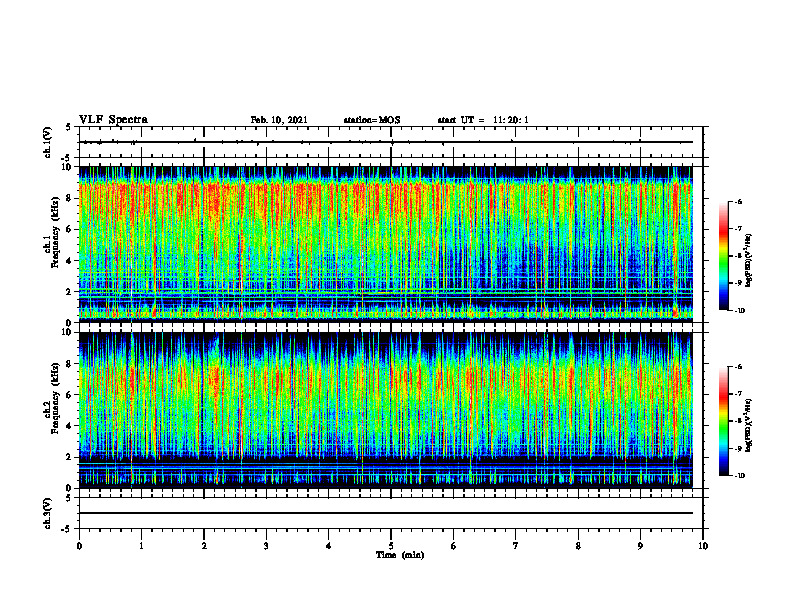
Task: Click time axis tick label '6'
Action: [x=454, y=546]
